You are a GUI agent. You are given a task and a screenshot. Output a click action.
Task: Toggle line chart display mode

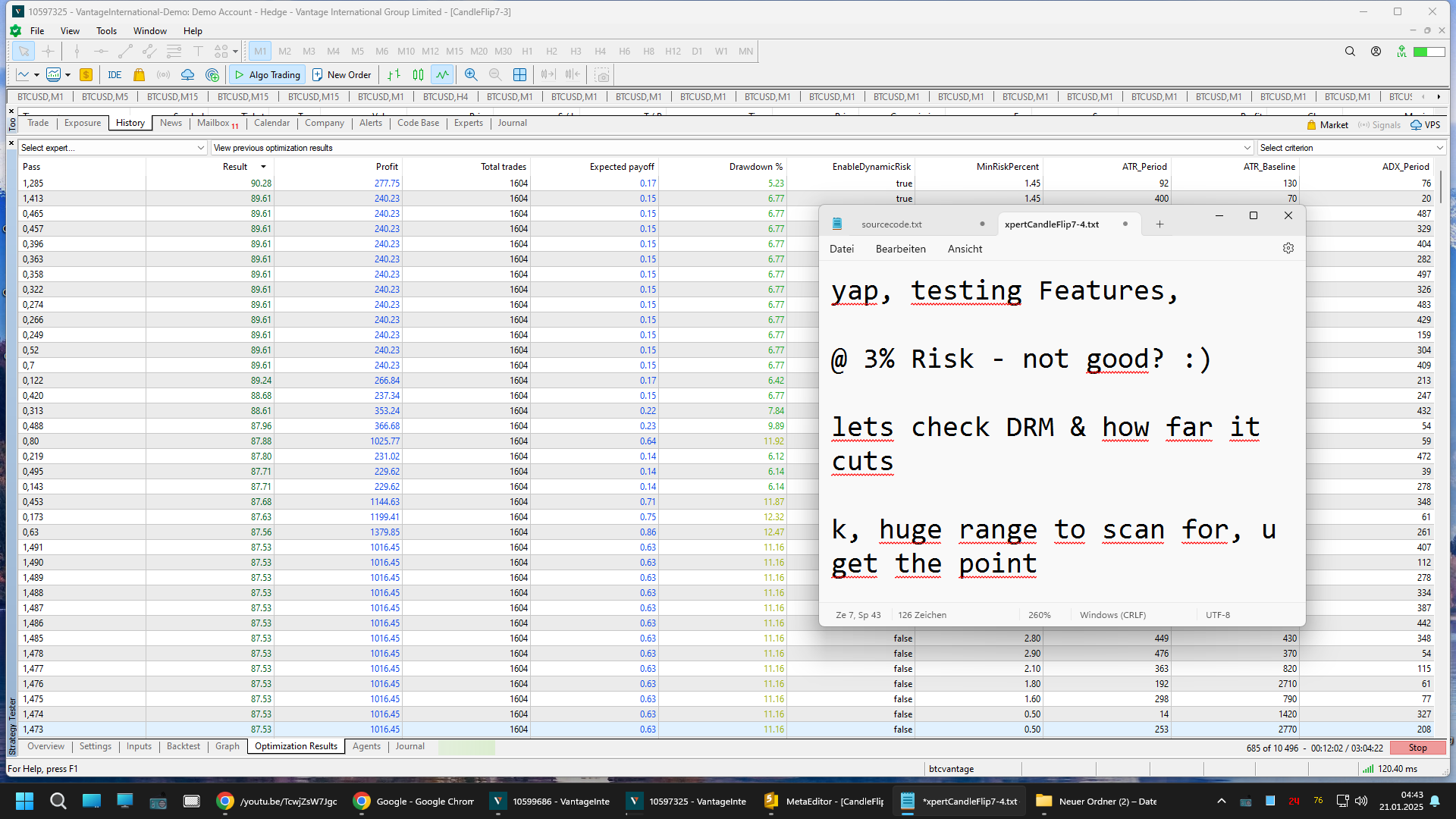[x=442, y=74]
